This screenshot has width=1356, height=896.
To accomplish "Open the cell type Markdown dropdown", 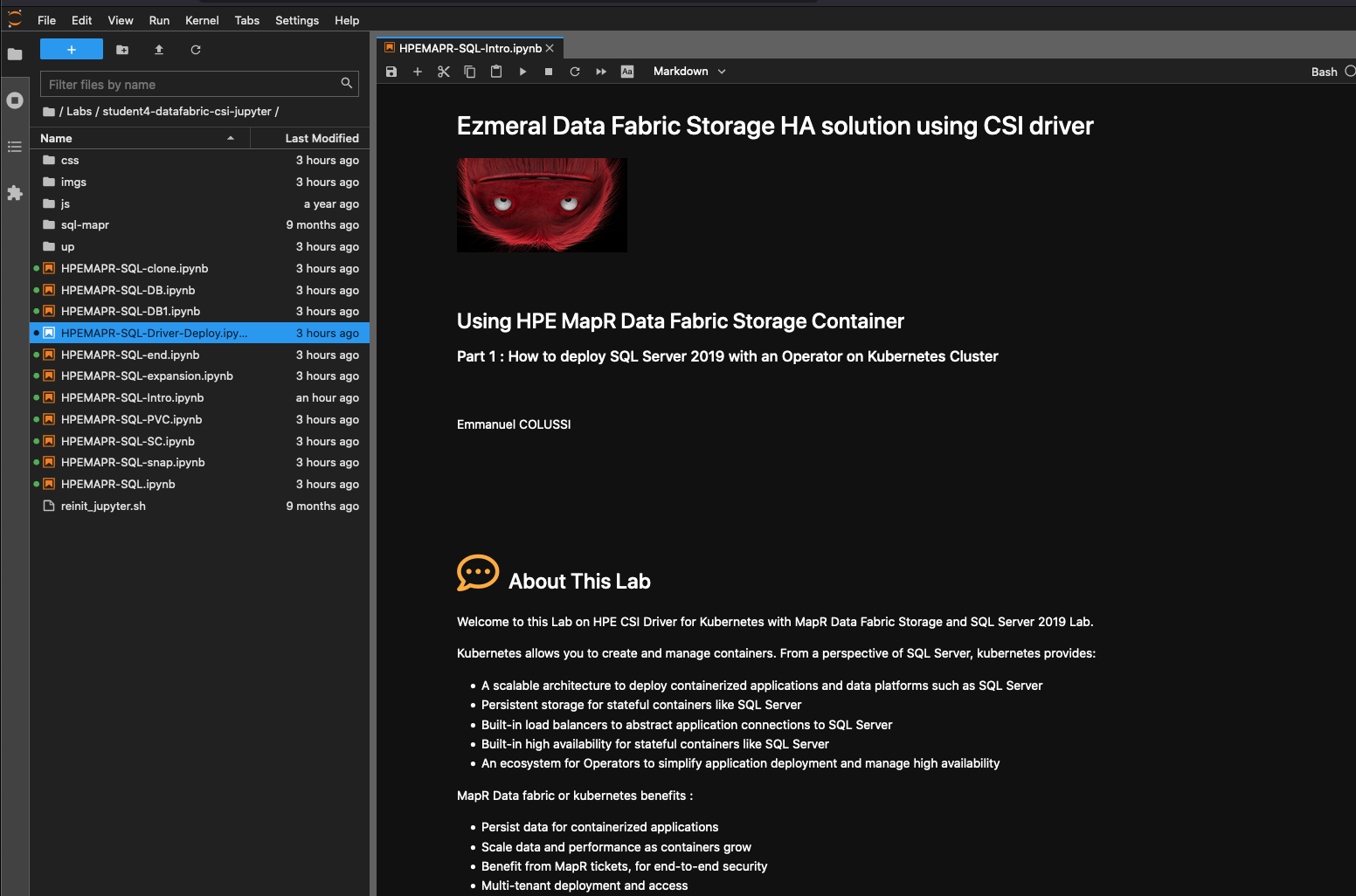I will 689,72.
